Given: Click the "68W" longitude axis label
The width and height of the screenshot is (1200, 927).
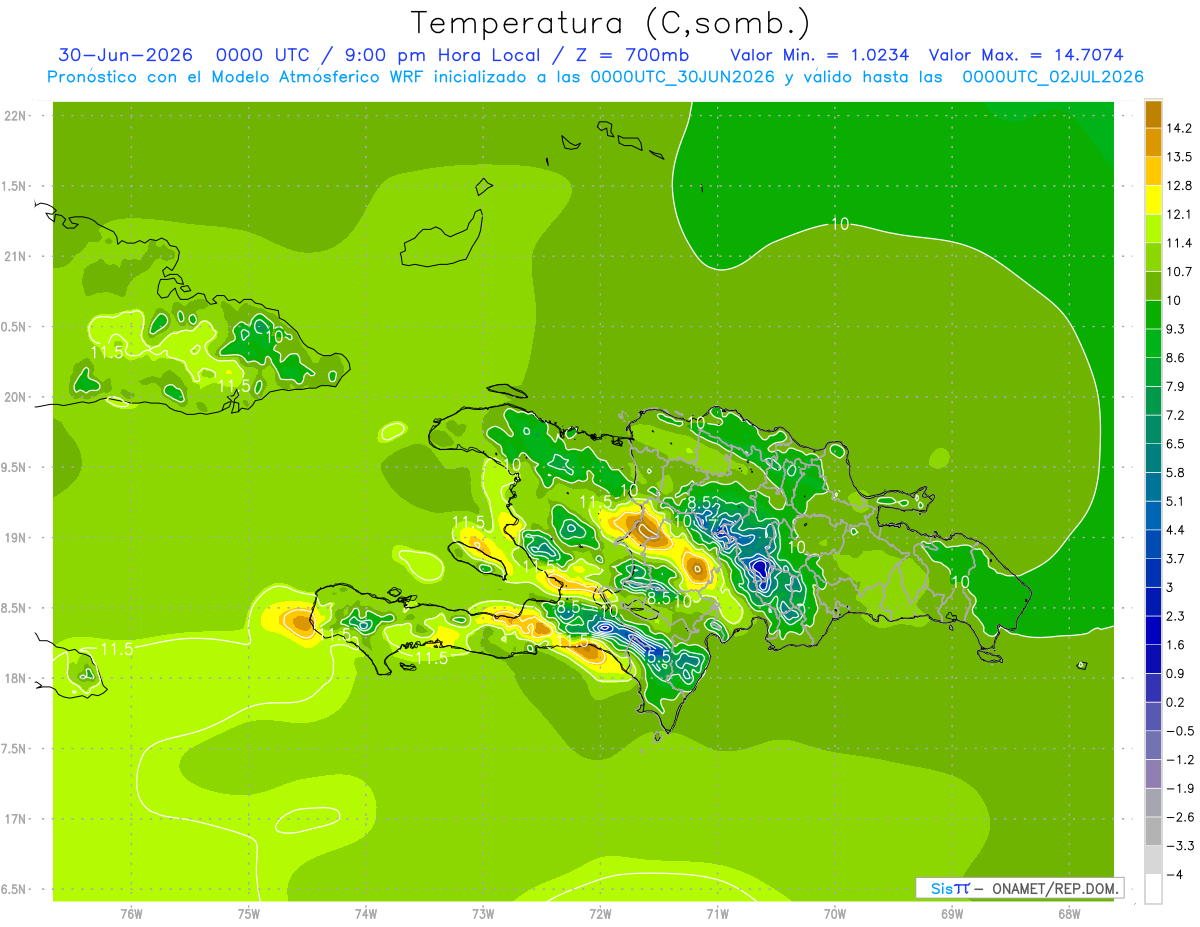Looking at the screenshot, I should click(1069, 914).
